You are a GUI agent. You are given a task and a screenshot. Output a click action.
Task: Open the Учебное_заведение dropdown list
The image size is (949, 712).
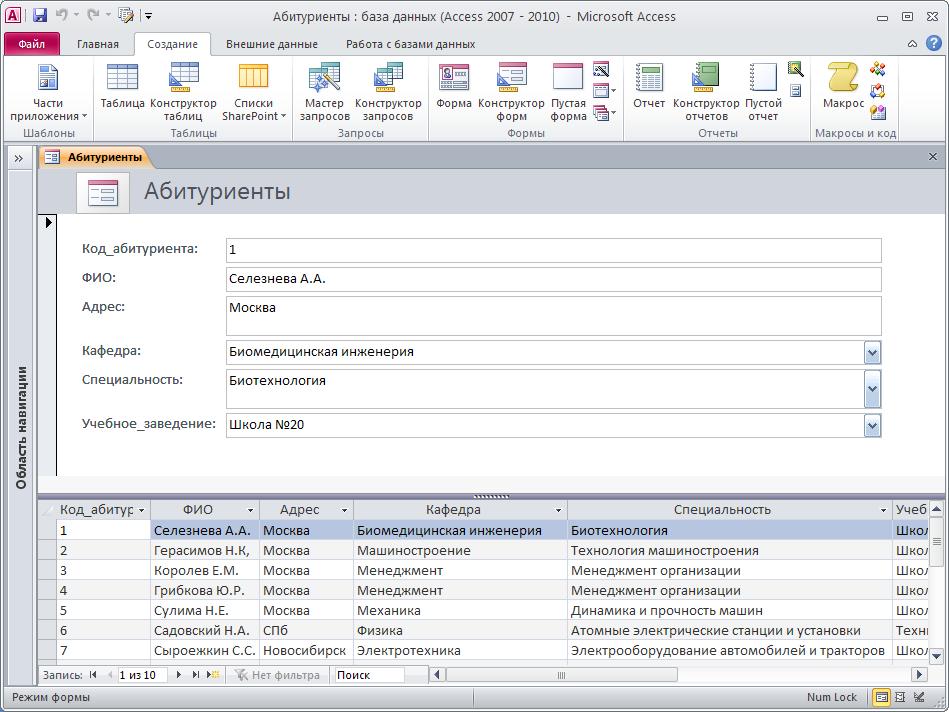[871, 425]
